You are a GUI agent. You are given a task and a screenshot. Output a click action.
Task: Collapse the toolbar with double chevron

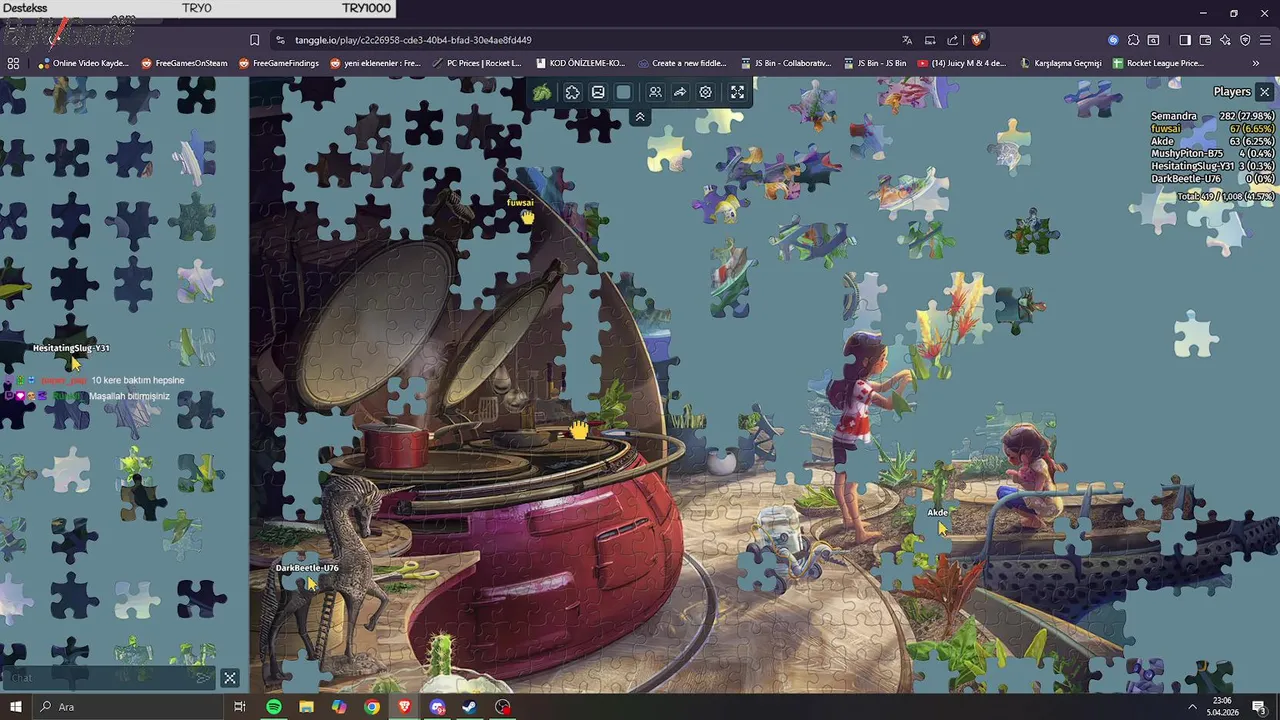click(x=640, y=117)
